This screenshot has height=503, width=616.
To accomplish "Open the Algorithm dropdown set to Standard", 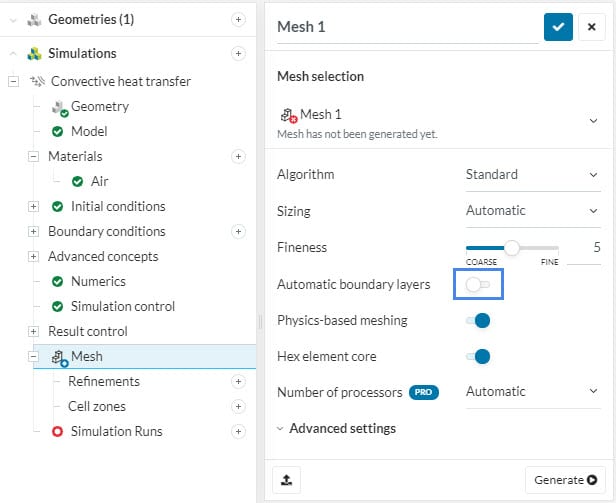I will [x=531, y=175].
